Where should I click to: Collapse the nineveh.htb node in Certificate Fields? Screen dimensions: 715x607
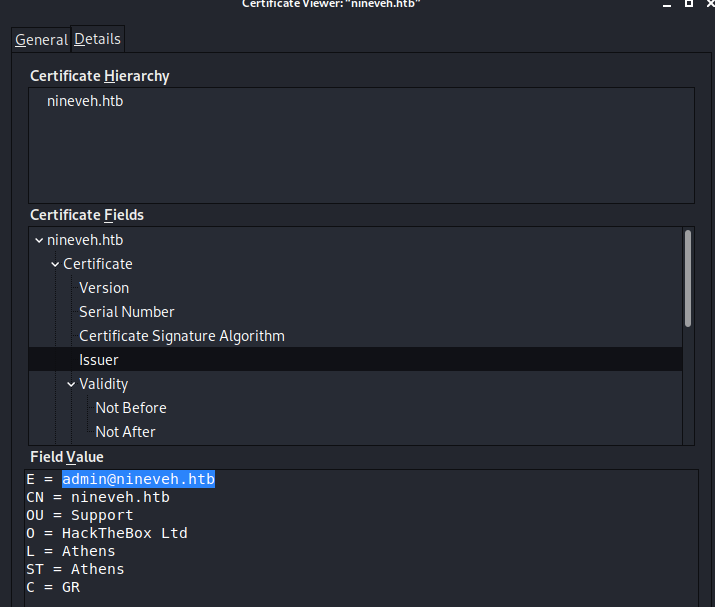[x=38, y=240]
